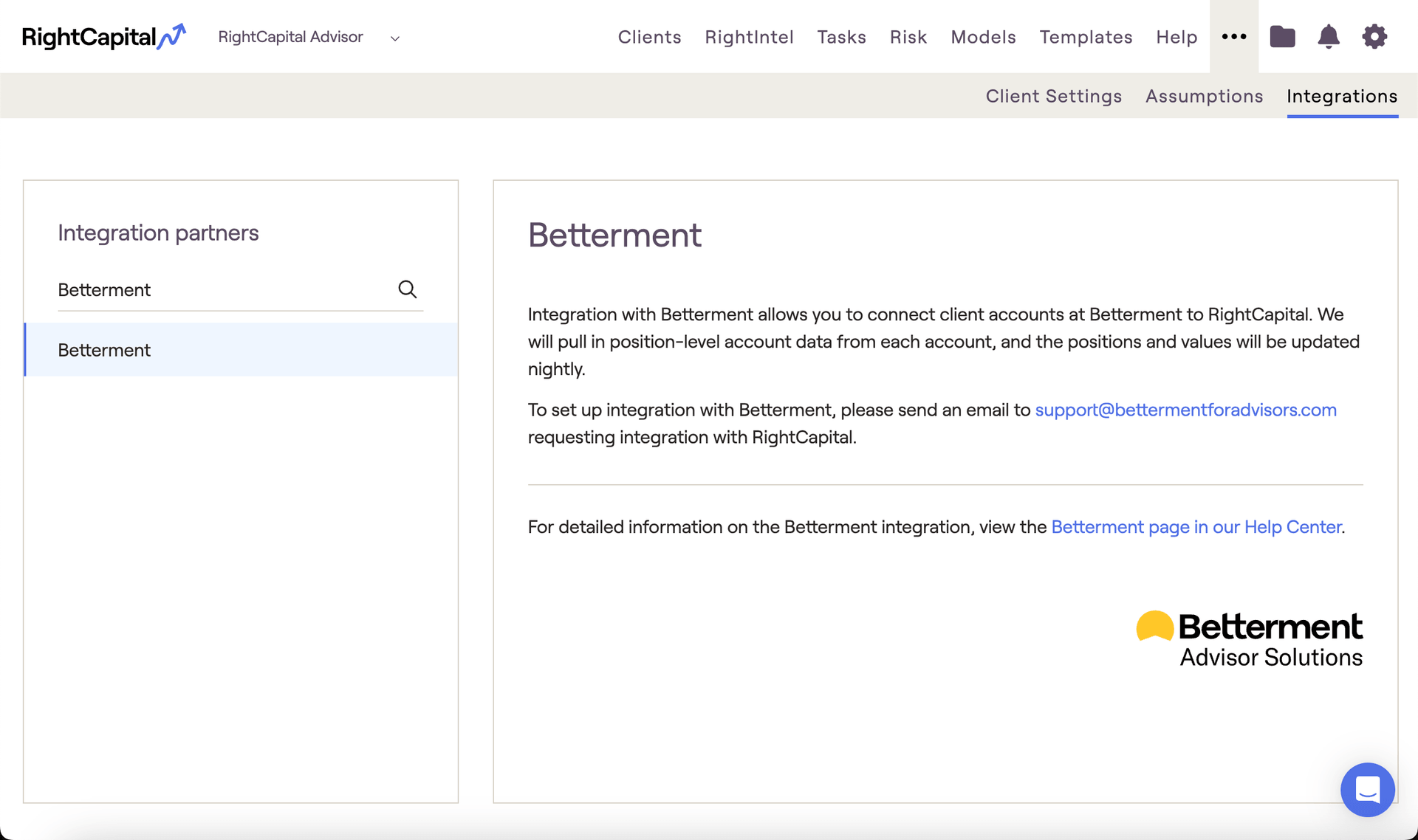Click the Betterment Advisor Solutions logo

coord(1250,639)
